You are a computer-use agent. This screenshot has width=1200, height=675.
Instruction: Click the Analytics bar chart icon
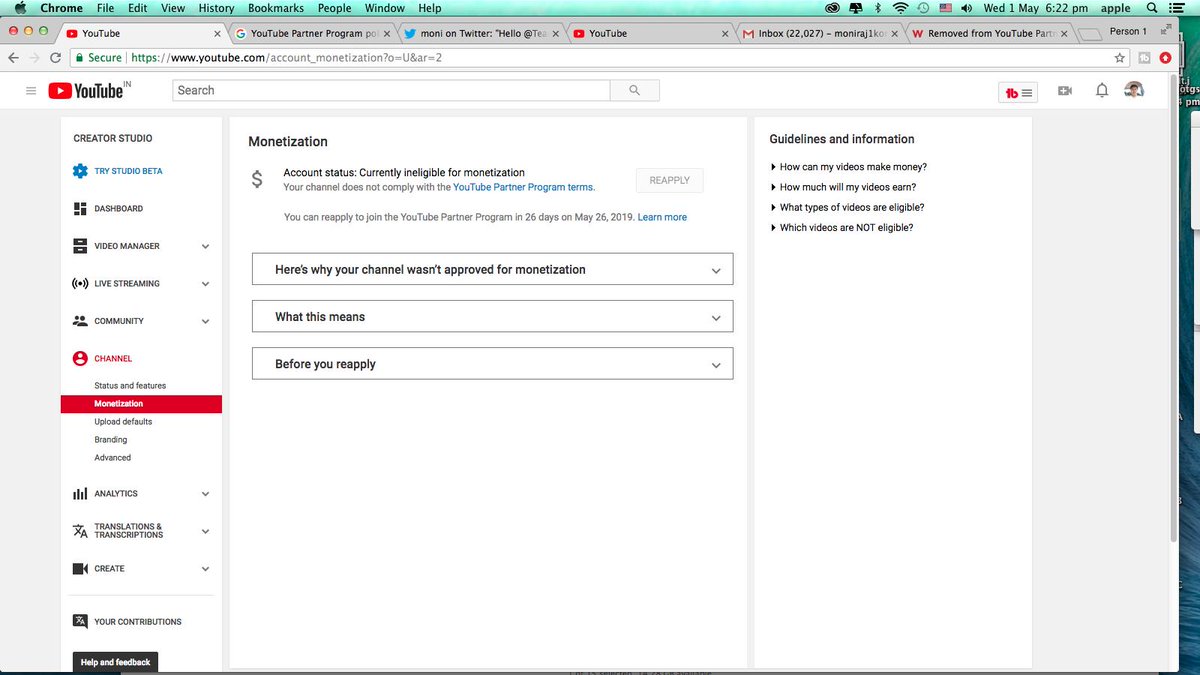80,494
